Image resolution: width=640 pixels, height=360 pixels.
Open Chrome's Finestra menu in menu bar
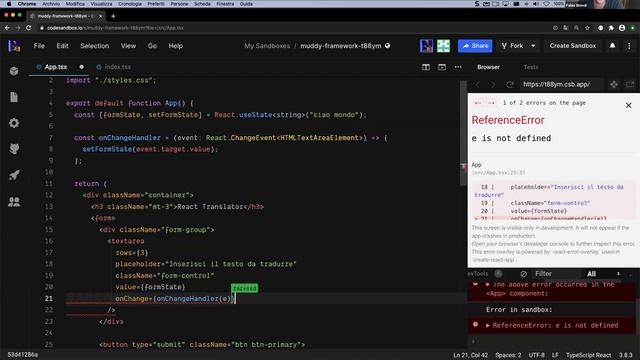(x=225, y=4)
